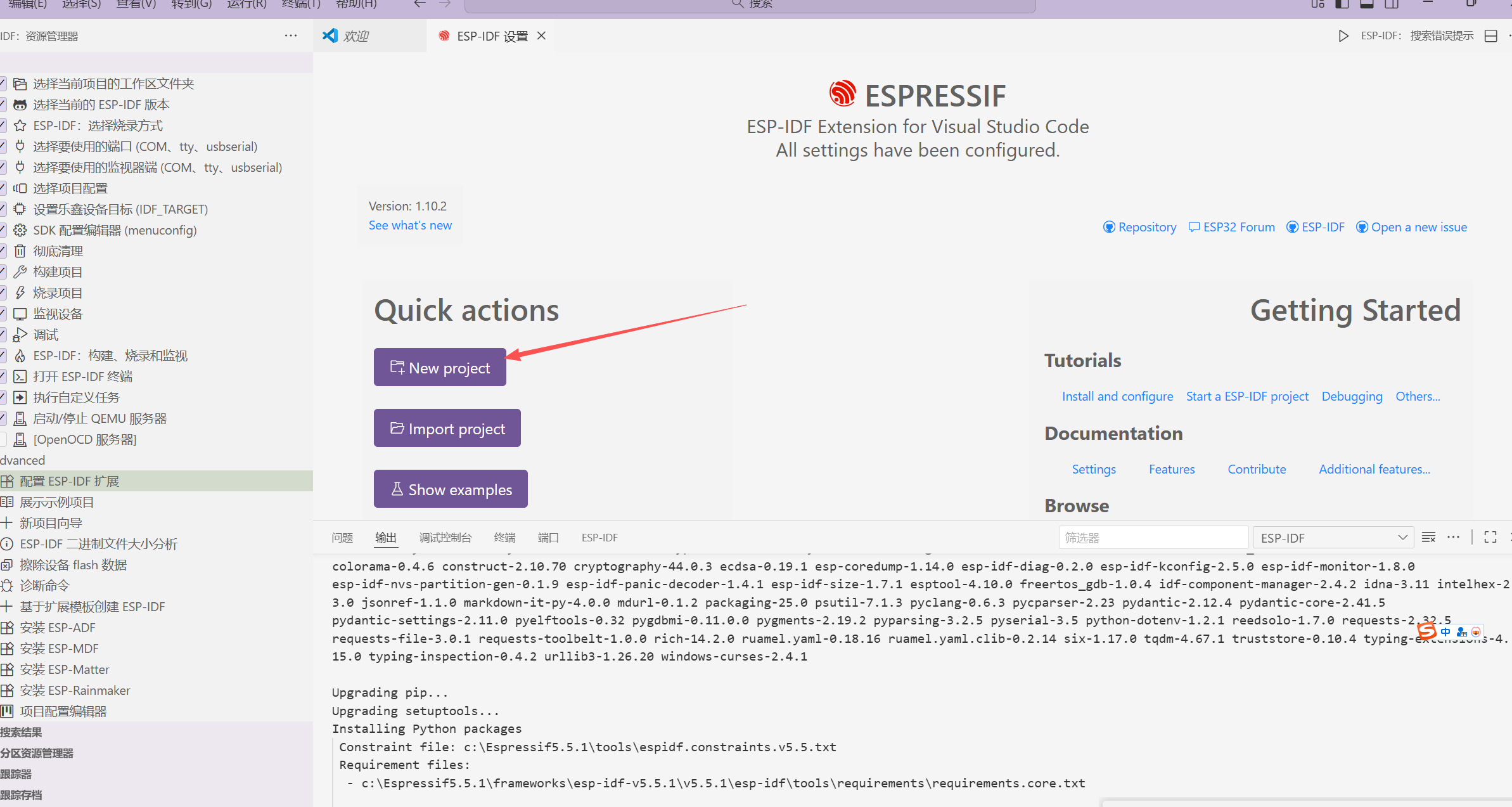1512x807 pixels.
Task: Click the plug icon beside 选择要使用的端口
Action: (x=20, y=146)
